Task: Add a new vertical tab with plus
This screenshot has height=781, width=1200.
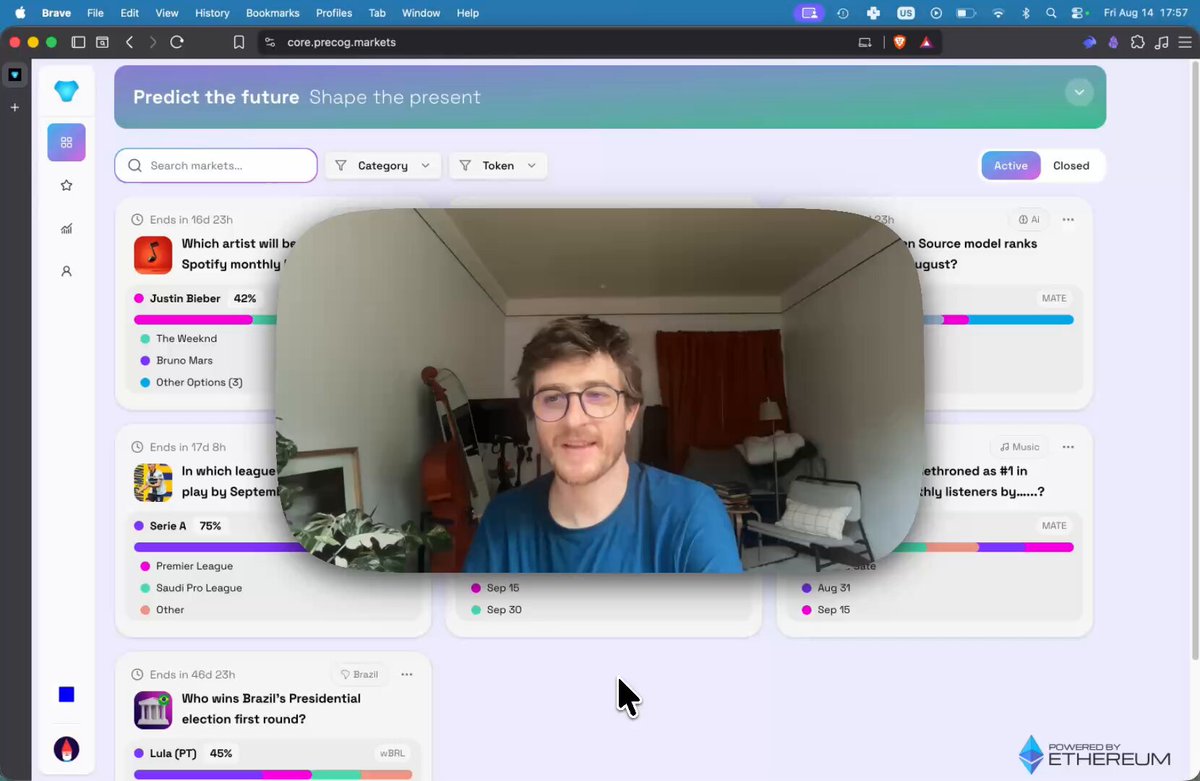Action: (15, 107)
